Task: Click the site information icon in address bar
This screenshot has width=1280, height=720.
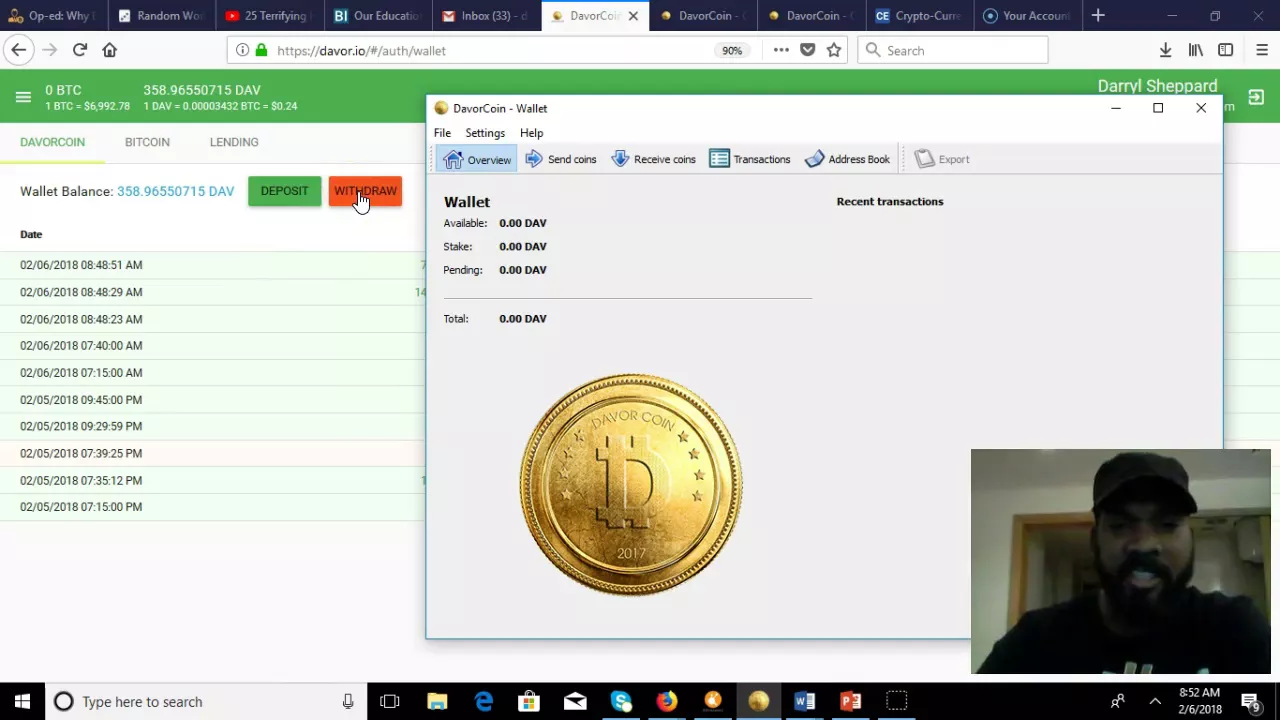Action: click(x=242, y=50)
